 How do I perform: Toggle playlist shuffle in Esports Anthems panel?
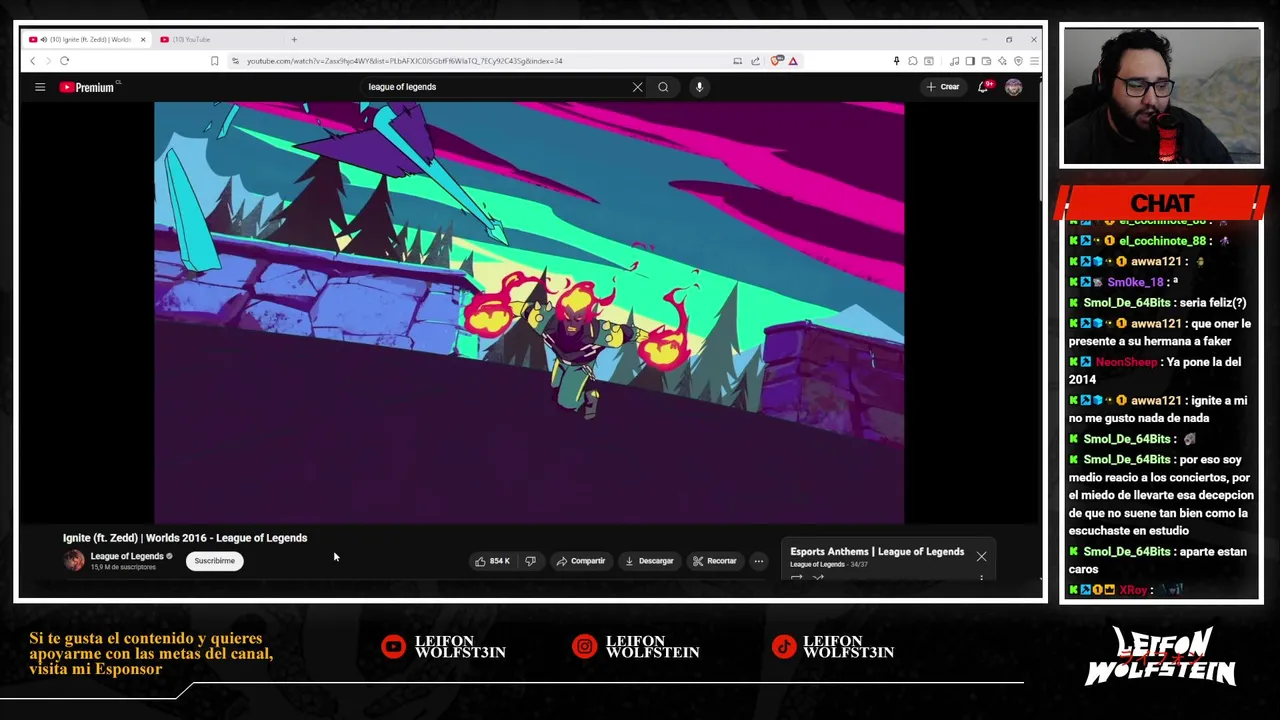tap(819, 578)
